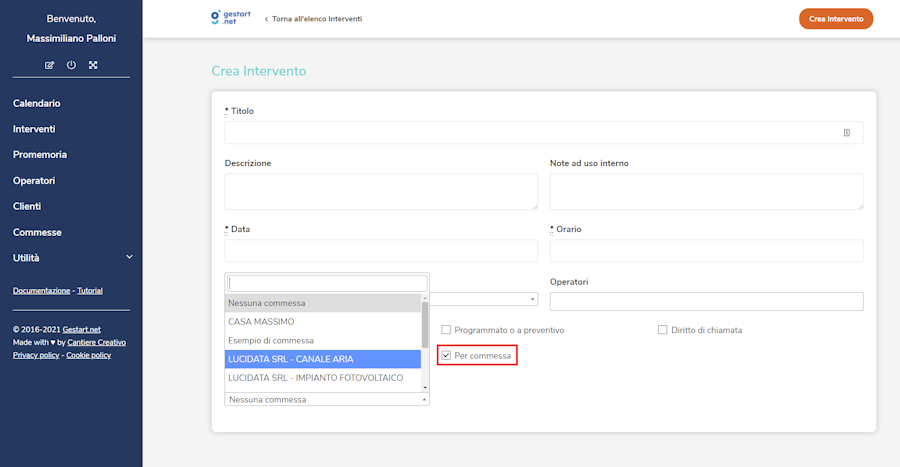This screenshot has width=900, height=467.
Task: Go to Clienti in the sidebar
Action: pos(27,206)
